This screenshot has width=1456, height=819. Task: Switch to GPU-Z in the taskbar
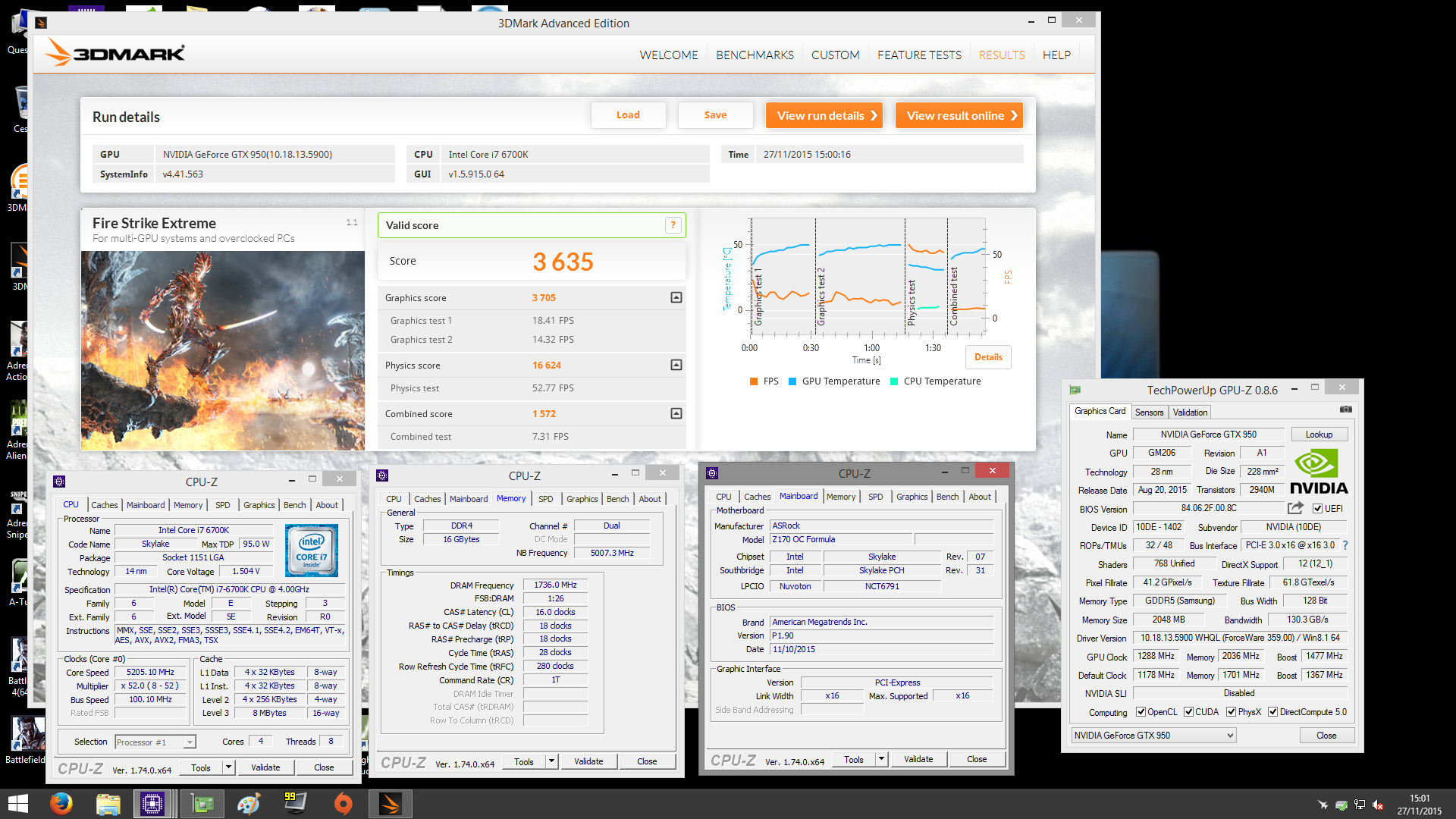(x=202, y=804)
